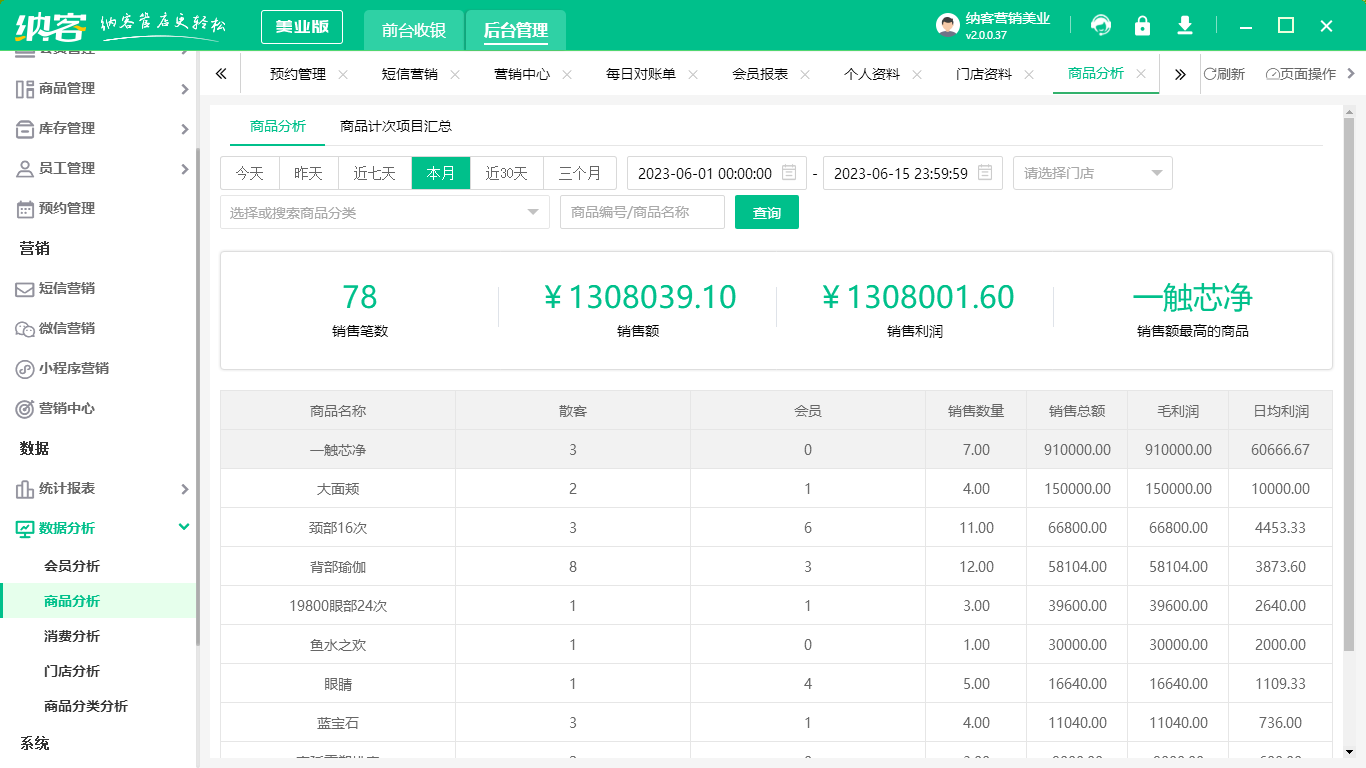Switch the filter to 近七天
Screen dimensions: 1366x768
point(372,172)
